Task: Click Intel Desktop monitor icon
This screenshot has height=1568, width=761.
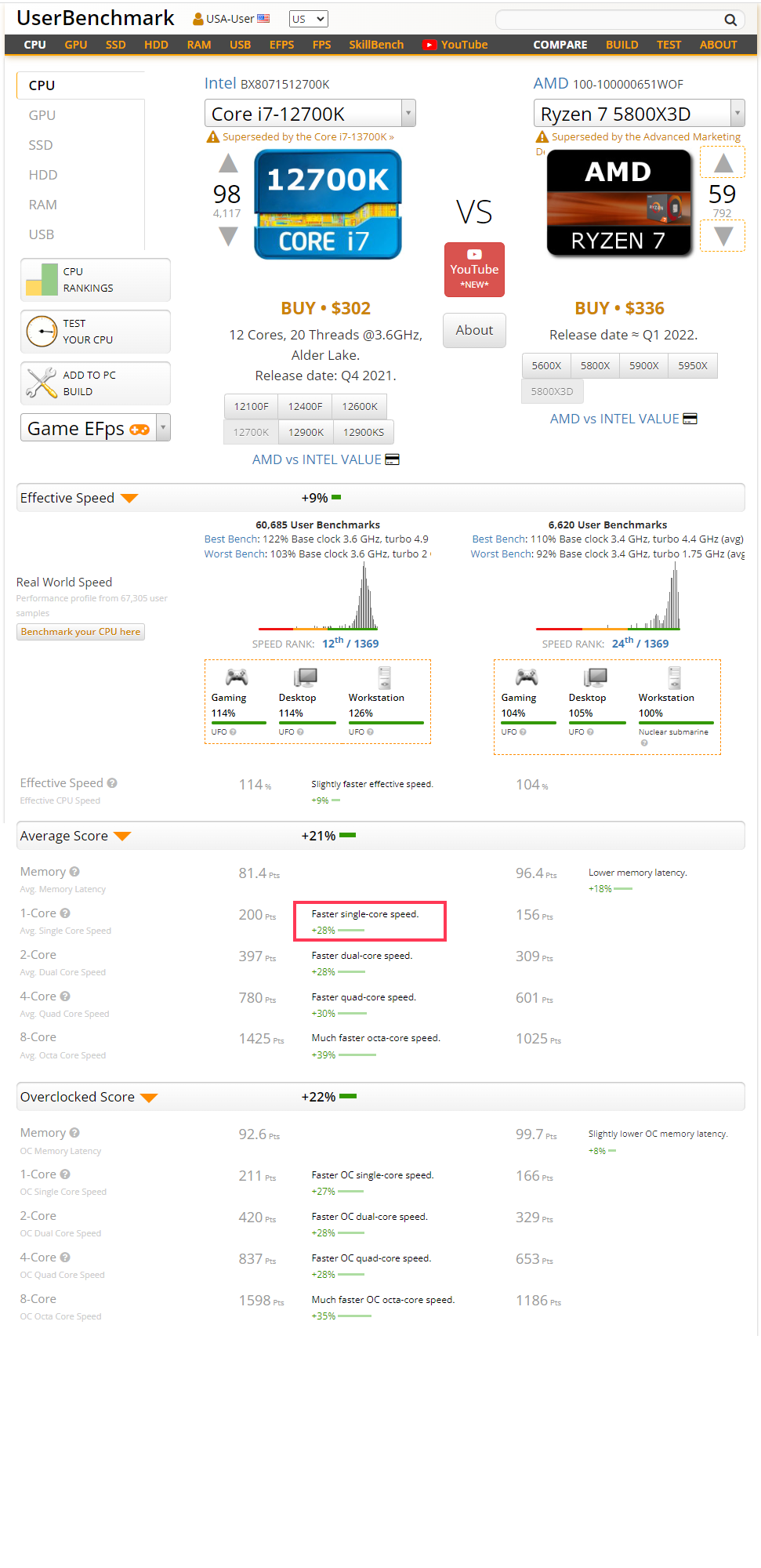Action: coord(305,677)
